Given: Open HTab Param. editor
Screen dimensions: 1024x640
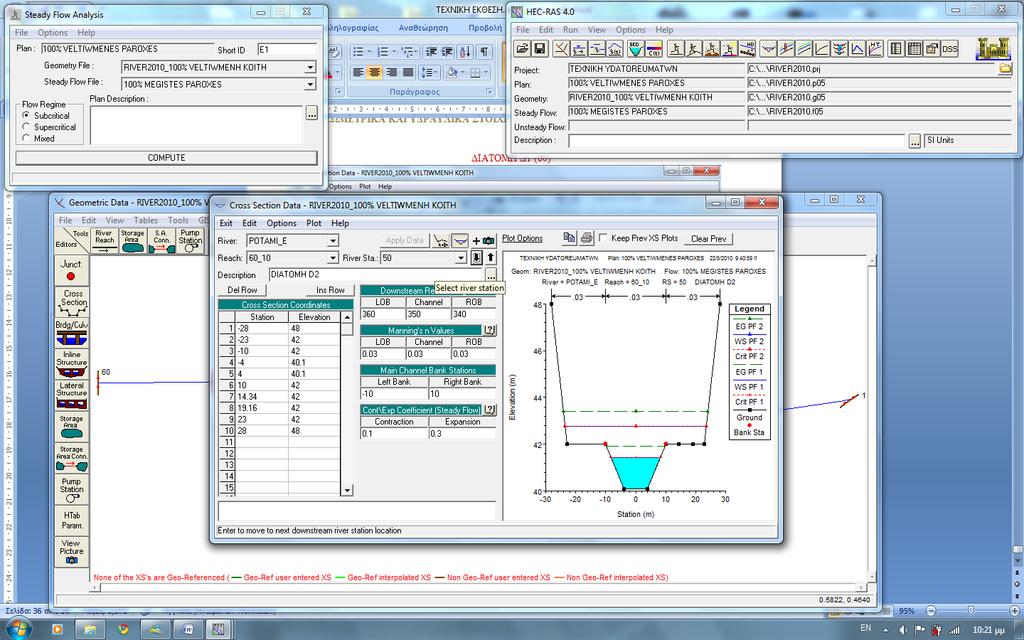Looking at the screenshot, I should (x=71, y=520).
